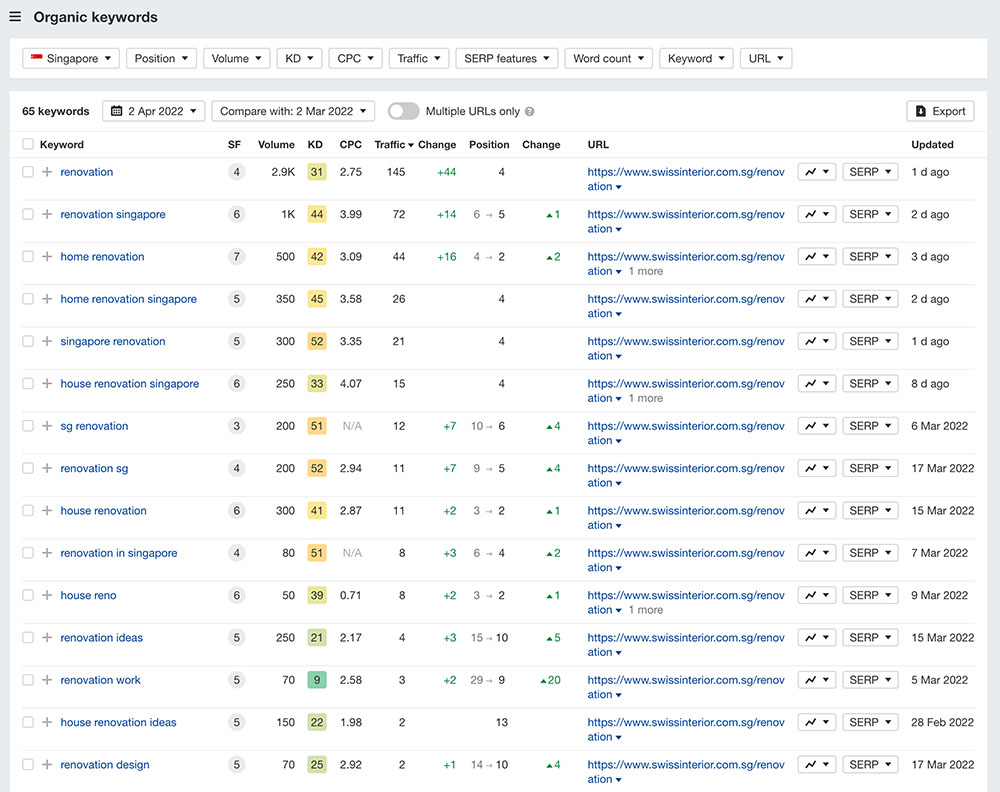The image size is (1000, 792).
Task: Click the green KD badge showing 9
Action: coord(316,680)
